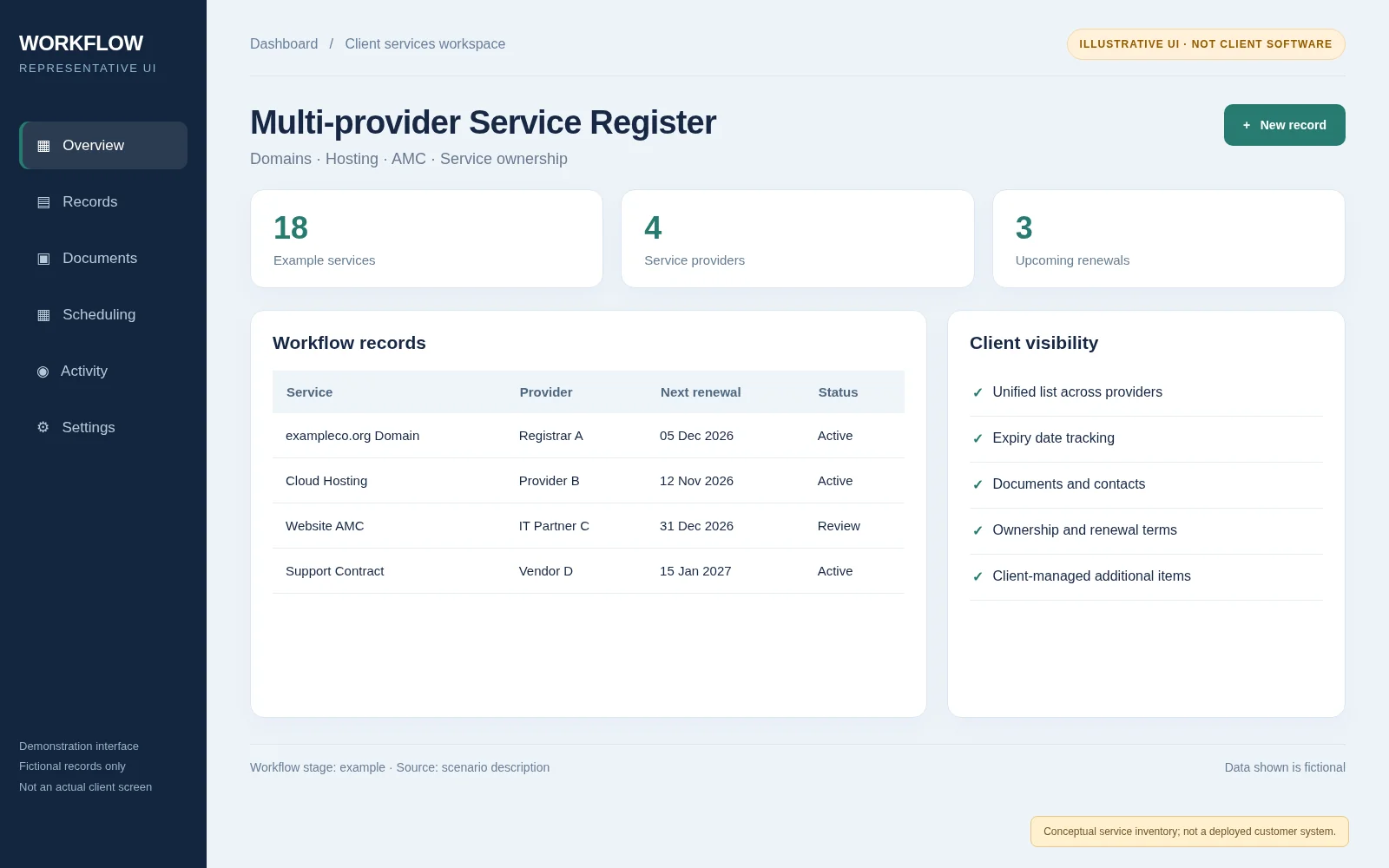Open the Example services stat card
The width and height of the screenshot is (1389, 868).
[x=426, y=239]
